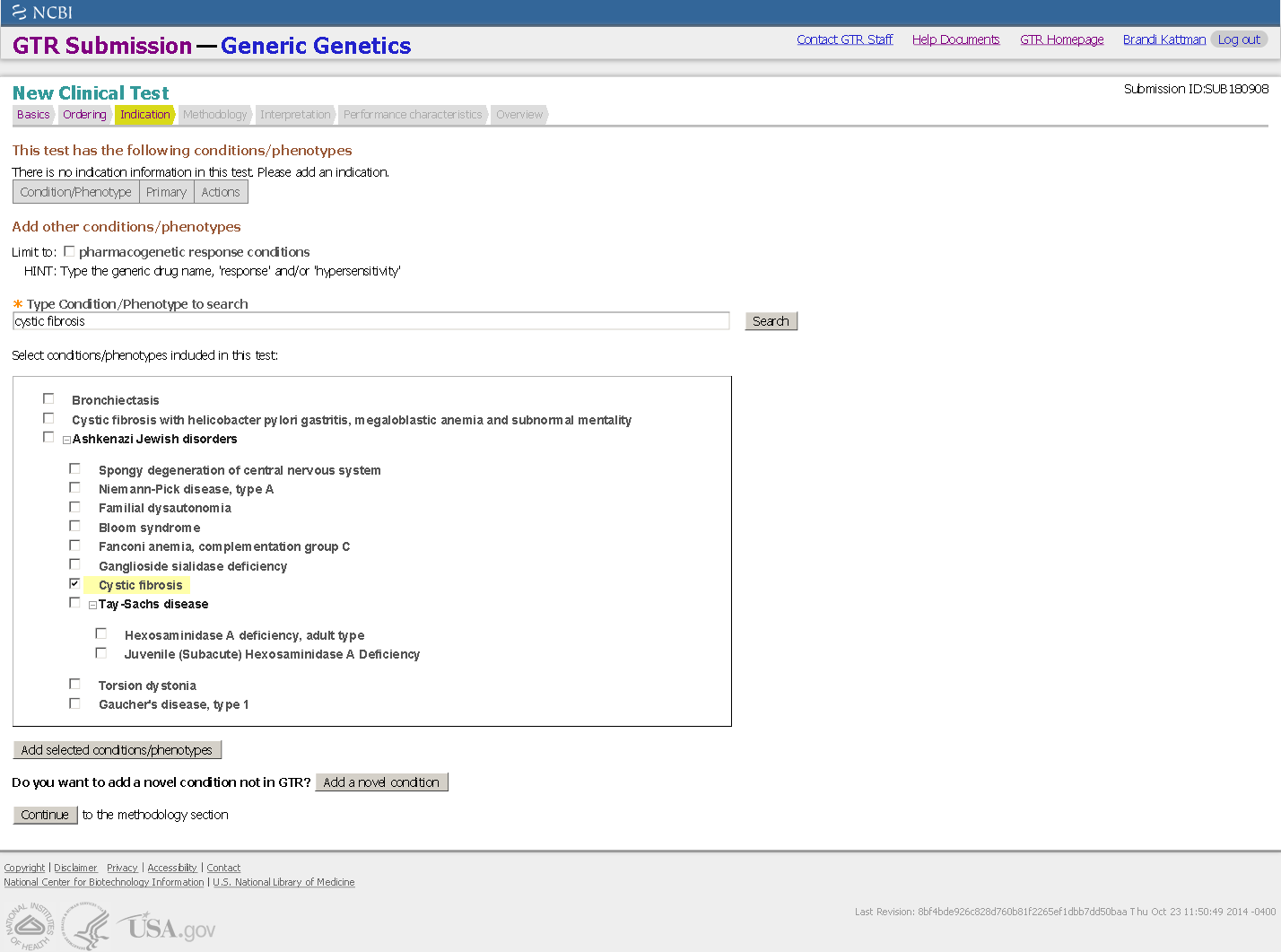
Task: Check the Torsion dystonia checkbox
Action: (x=74, y=684)
